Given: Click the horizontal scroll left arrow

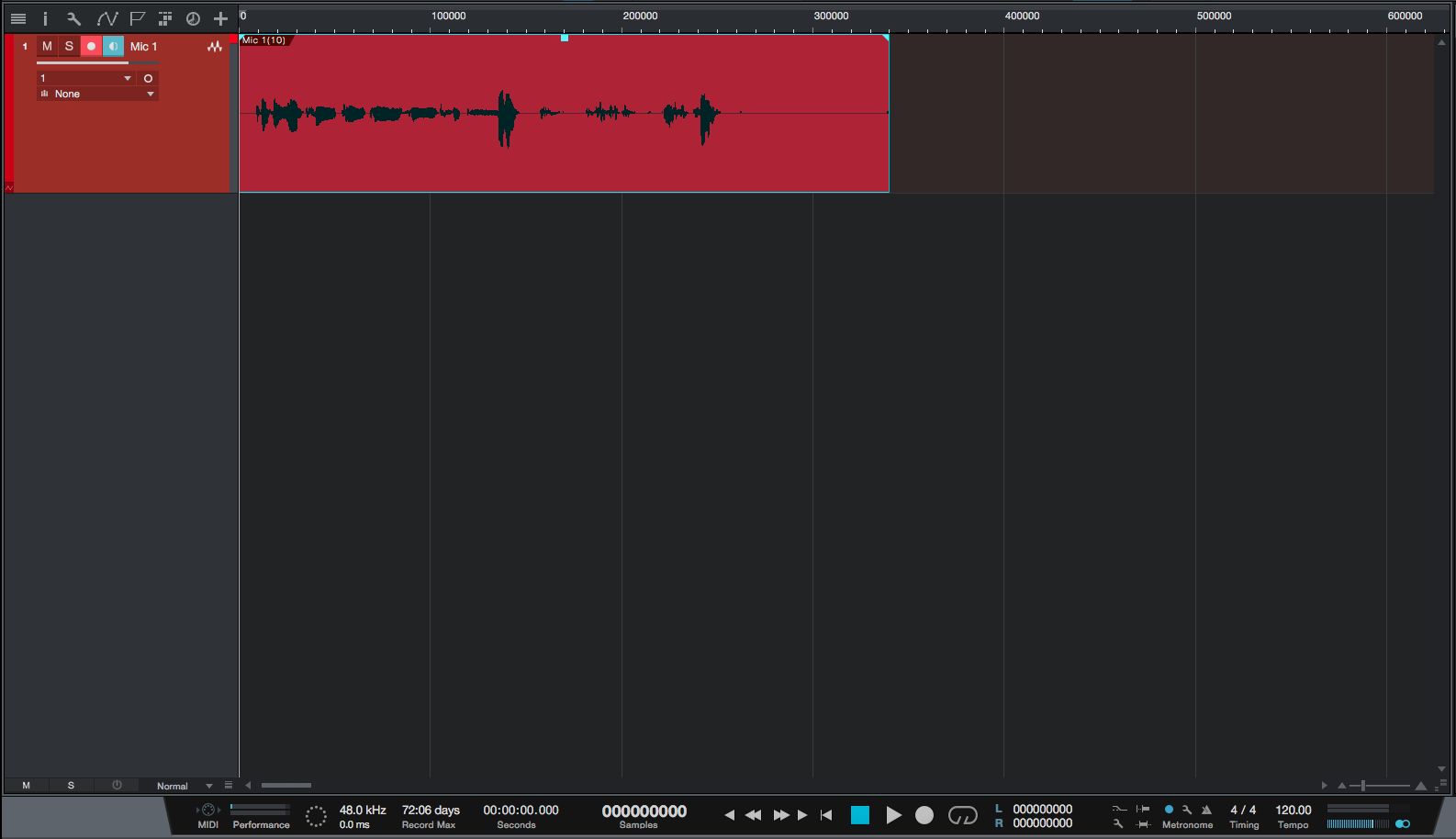Looking at the screenshot, I should click(x=248, y=786).
